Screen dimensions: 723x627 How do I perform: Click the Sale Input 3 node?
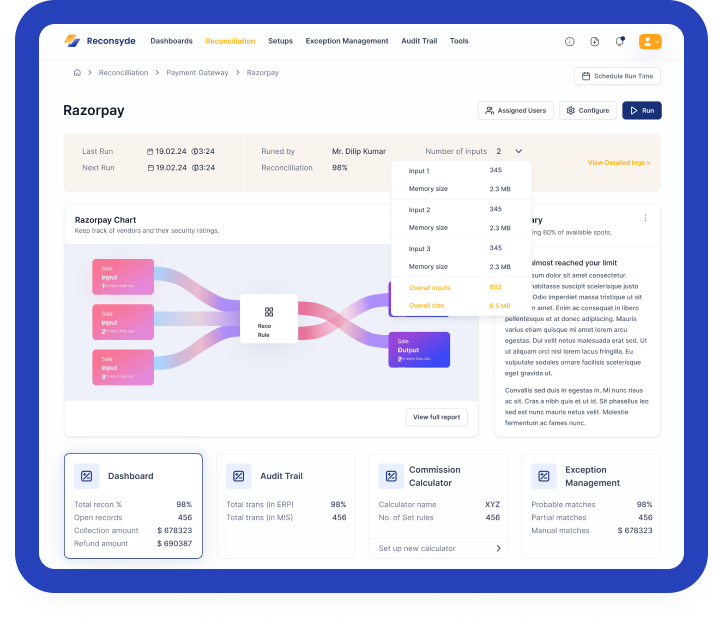(x=123, y=367)
